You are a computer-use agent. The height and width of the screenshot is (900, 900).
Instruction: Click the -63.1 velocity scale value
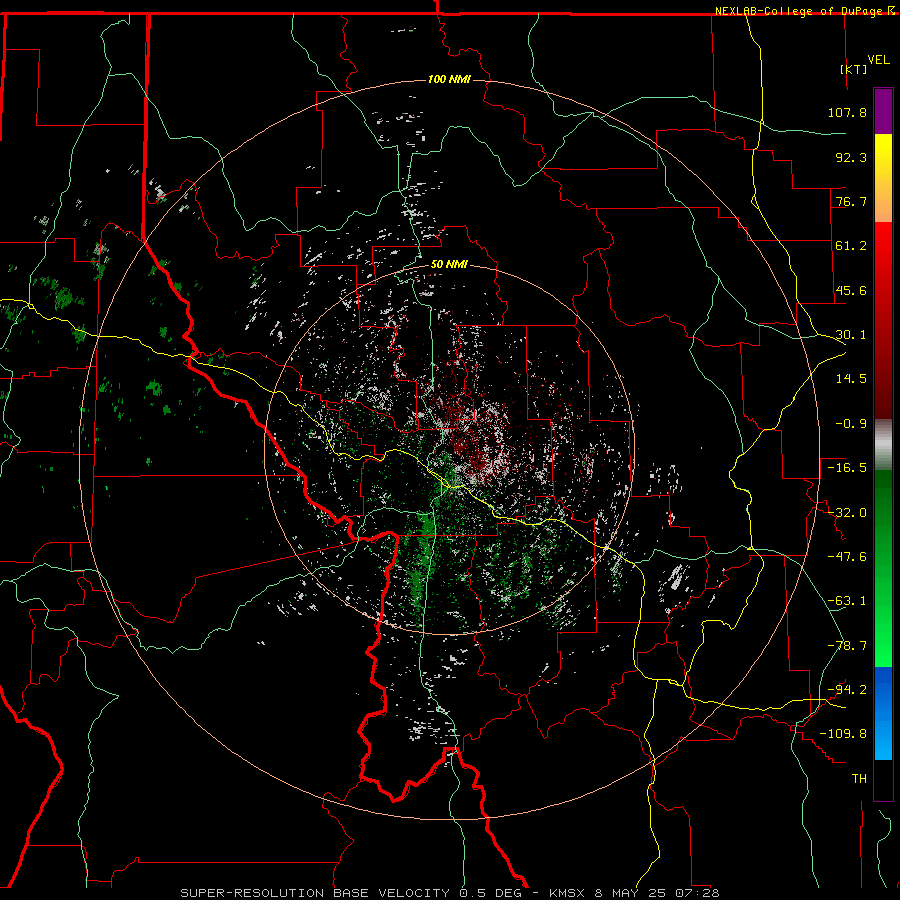coord(847,601)
